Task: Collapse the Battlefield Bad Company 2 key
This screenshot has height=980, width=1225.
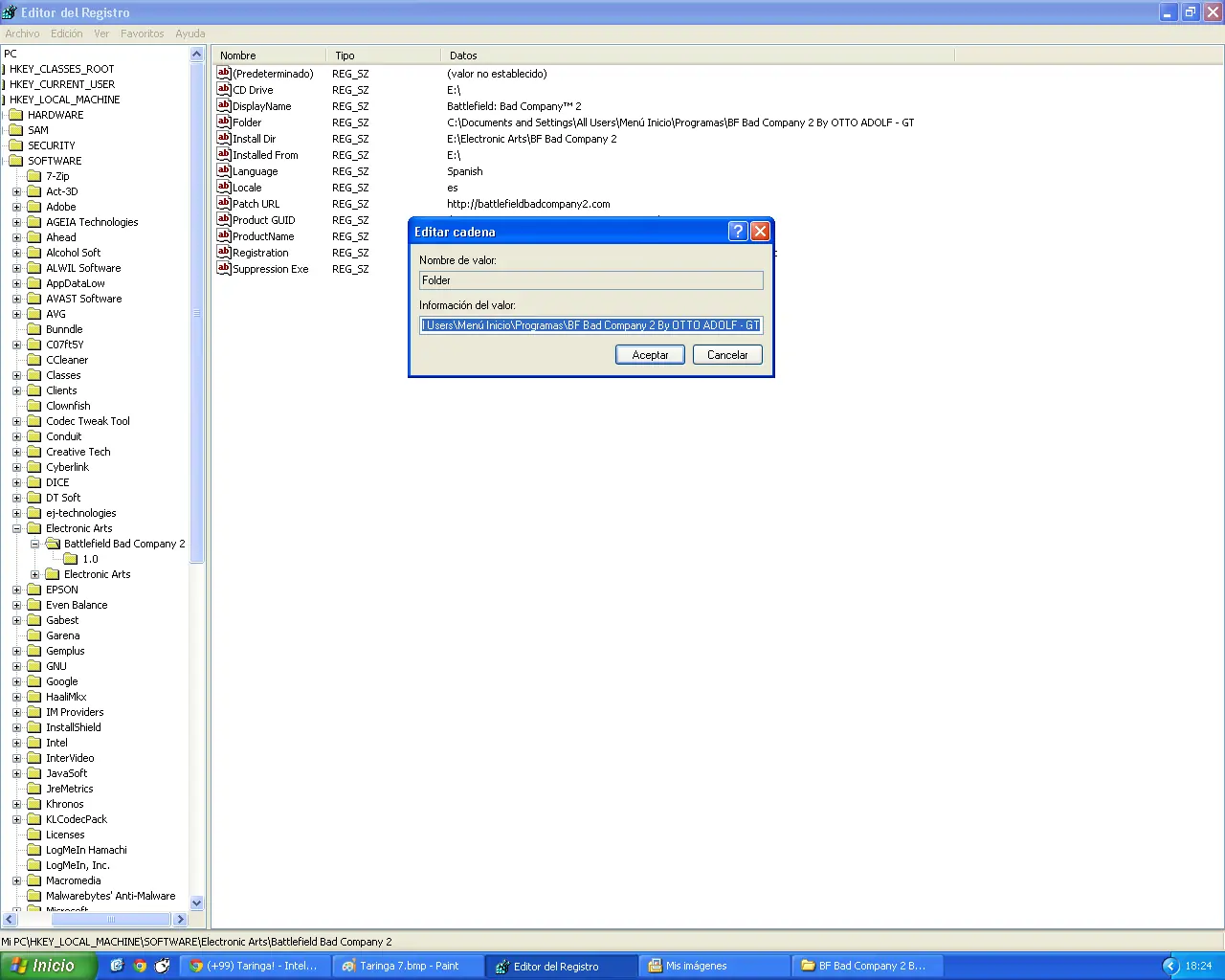Action: click(34, 544)
